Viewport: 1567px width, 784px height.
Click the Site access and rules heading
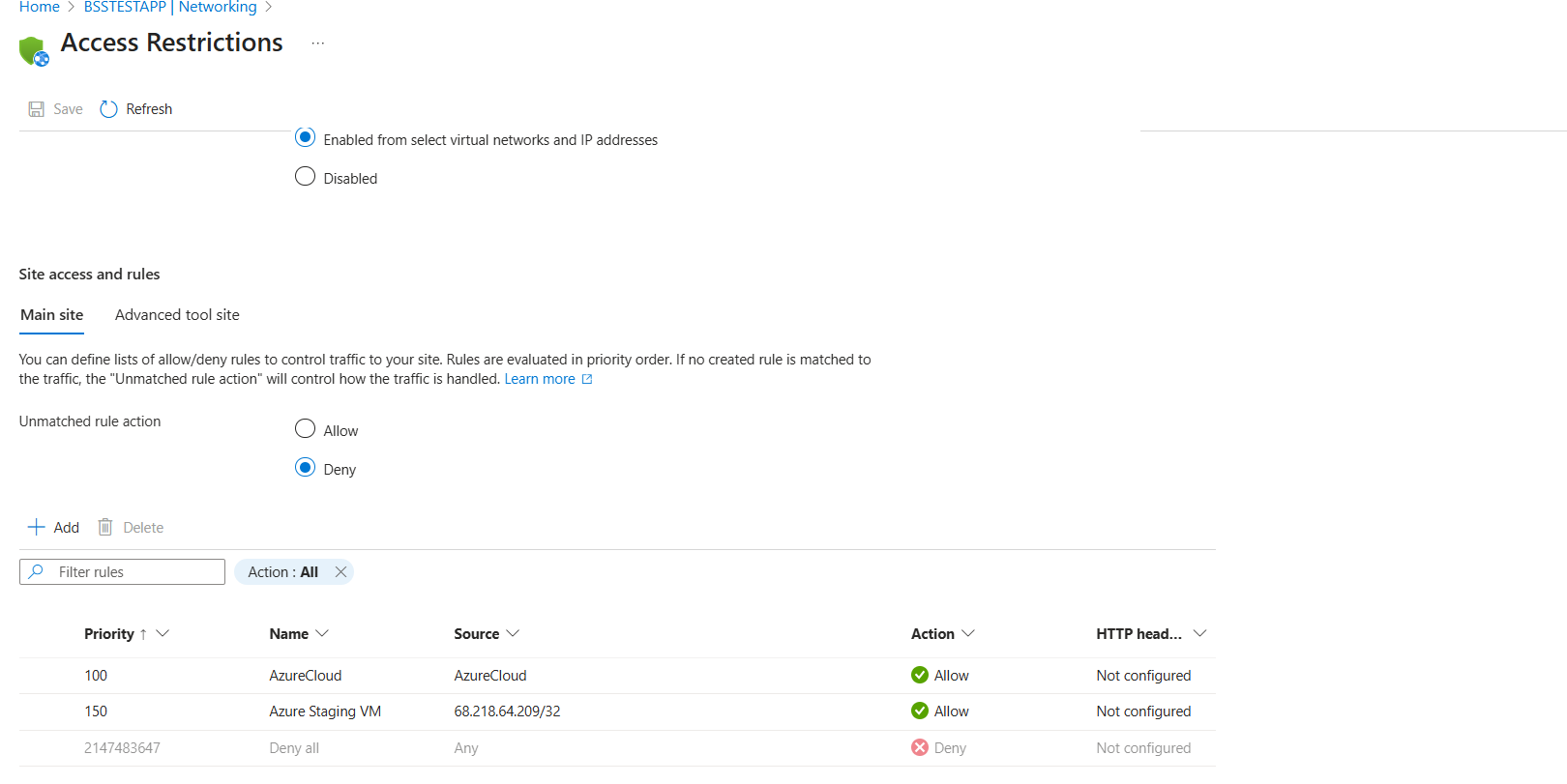pos(89,275)
